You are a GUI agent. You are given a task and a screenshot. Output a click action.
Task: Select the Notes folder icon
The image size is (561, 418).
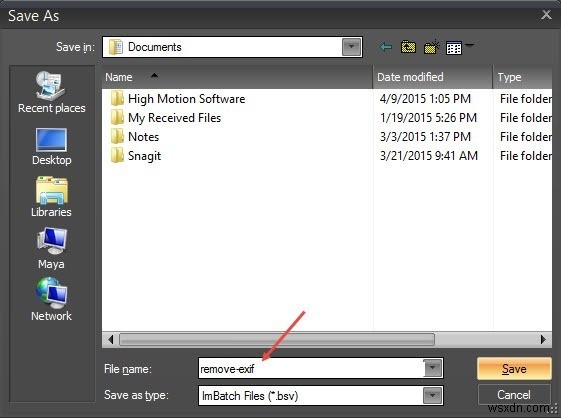117,136
